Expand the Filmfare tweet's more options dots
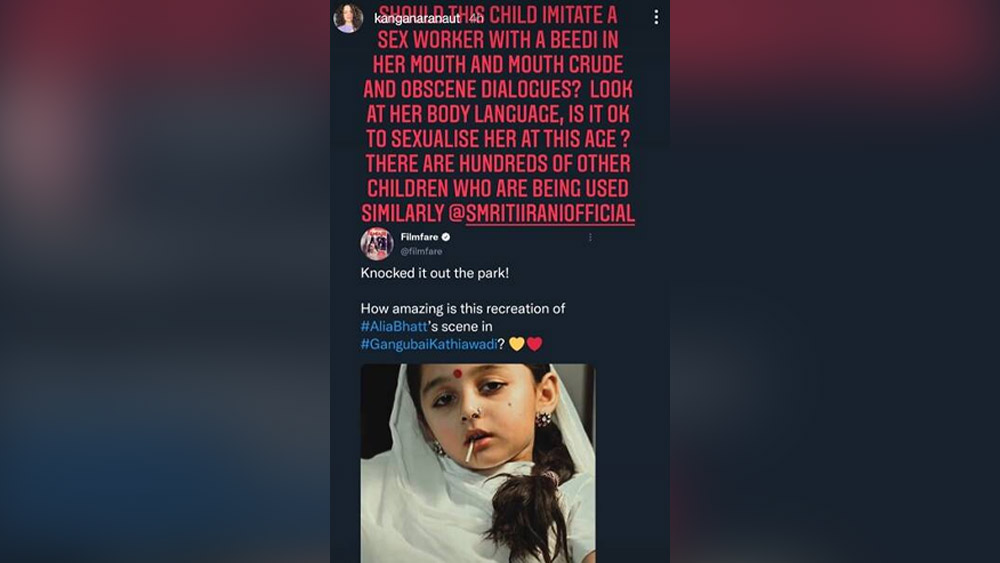 591,237
